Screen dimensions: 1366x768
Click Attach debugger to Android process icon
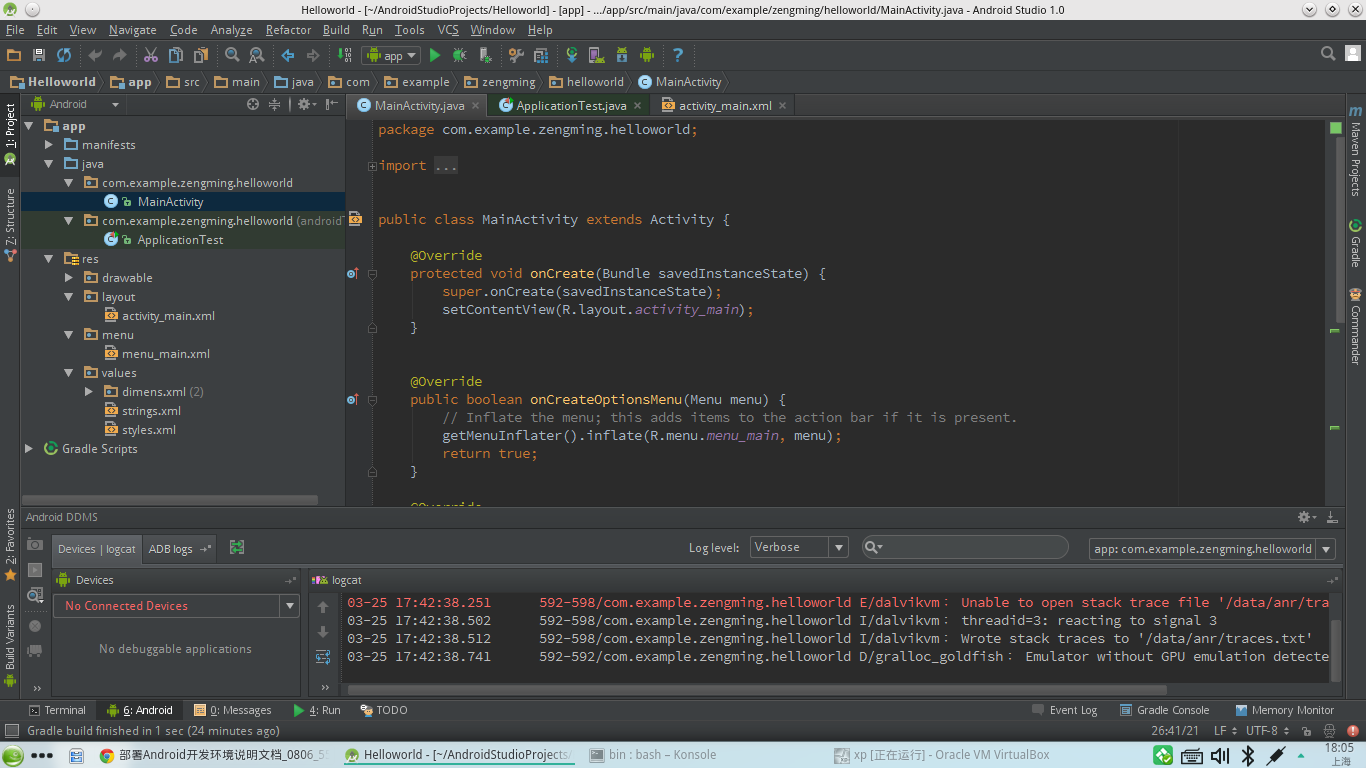[485, 55]
